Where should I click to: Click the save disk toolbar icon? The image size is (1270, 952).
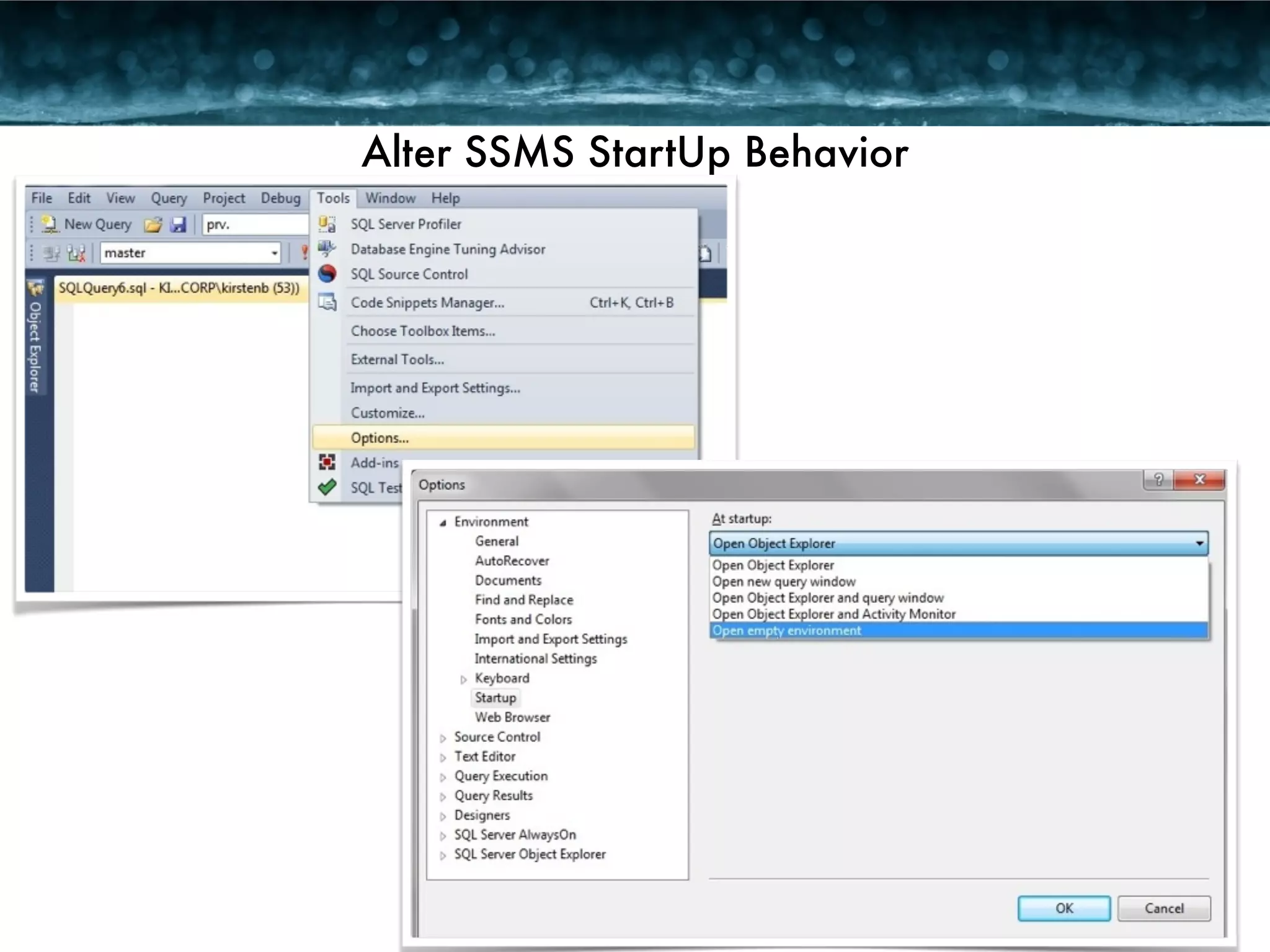(x=179, y=224)
